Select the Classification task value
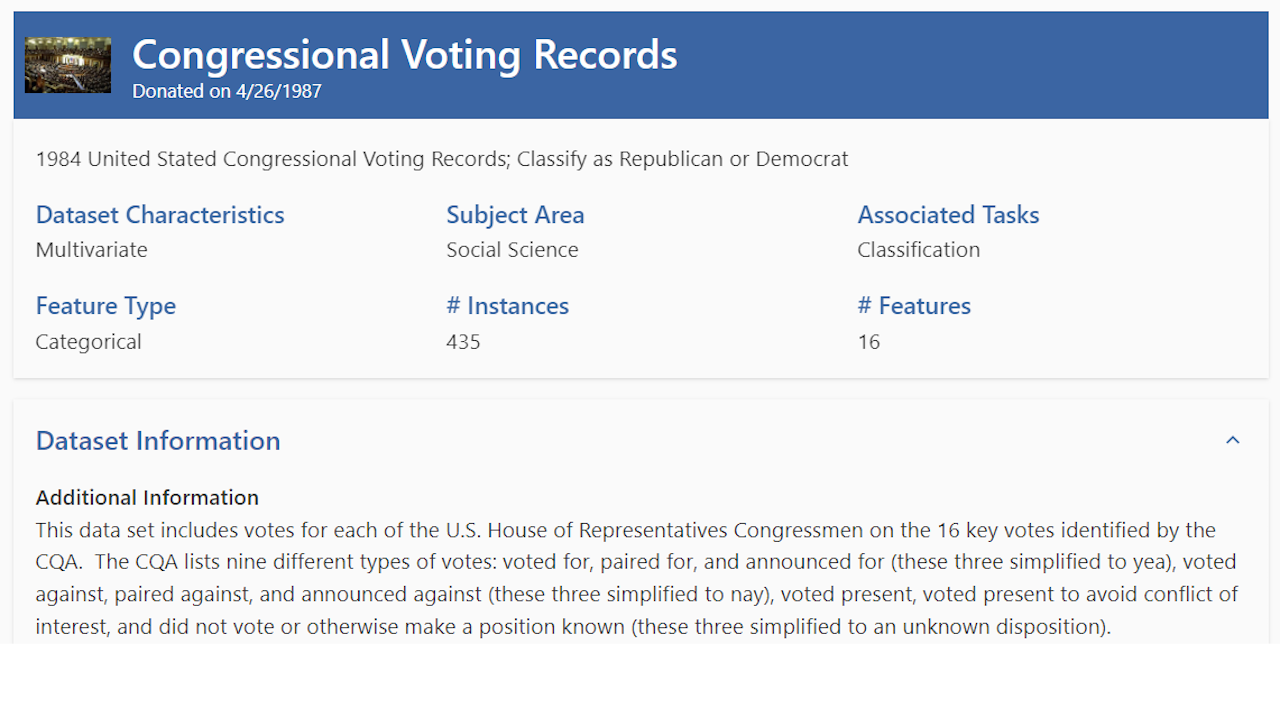Image resolution: width=1280 pixels, height=720 pixels. click(x=918, y=249)
